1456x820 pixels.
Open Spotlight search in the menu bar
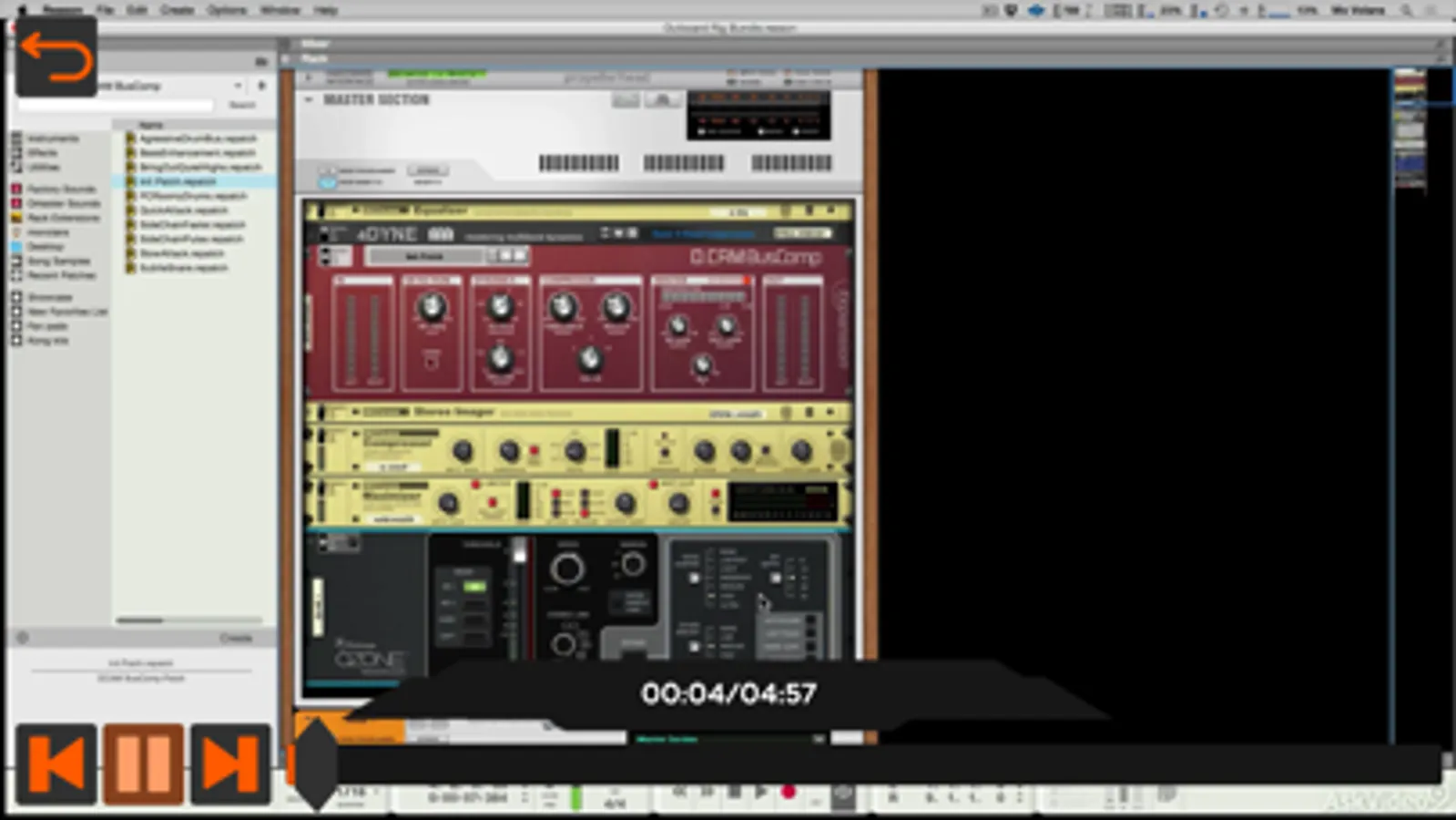[1408, 10]
